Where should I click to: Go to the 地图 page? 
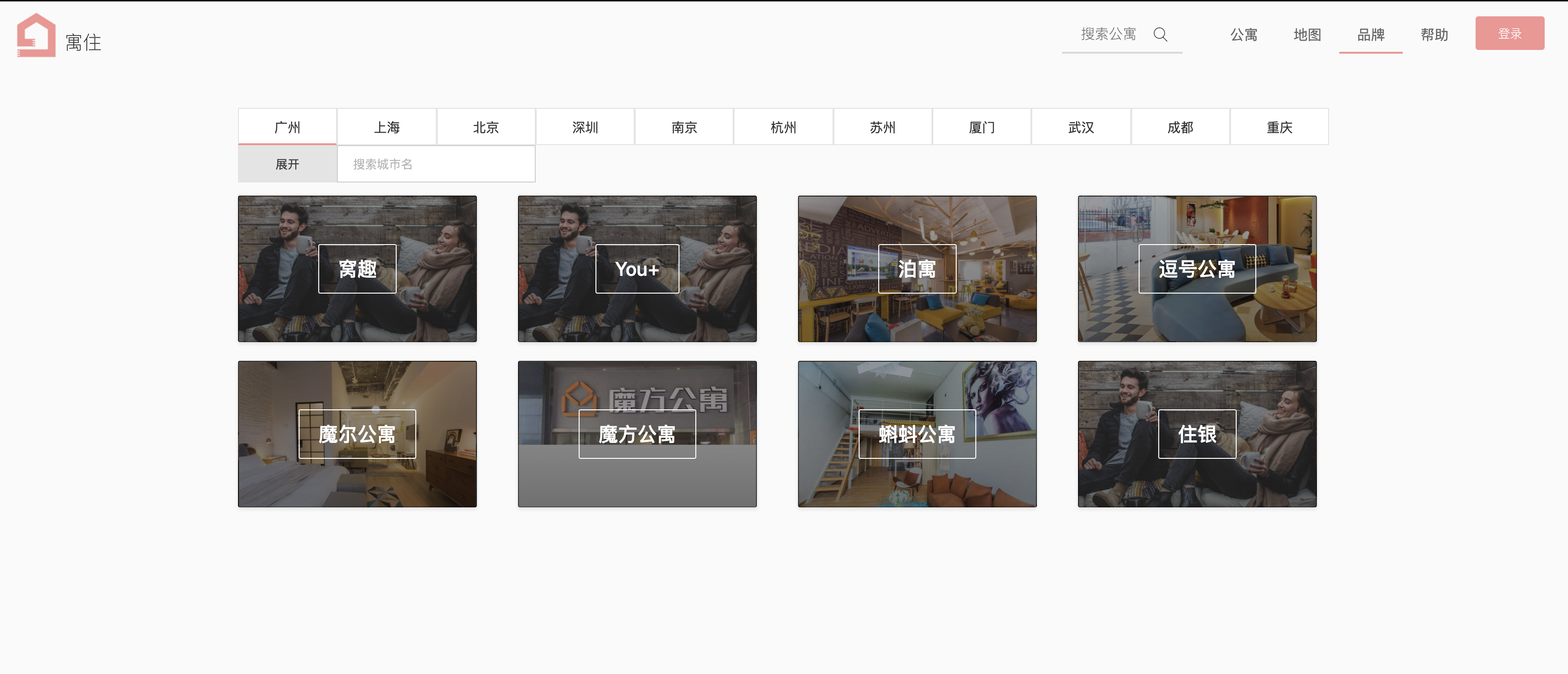(1307, 35)
